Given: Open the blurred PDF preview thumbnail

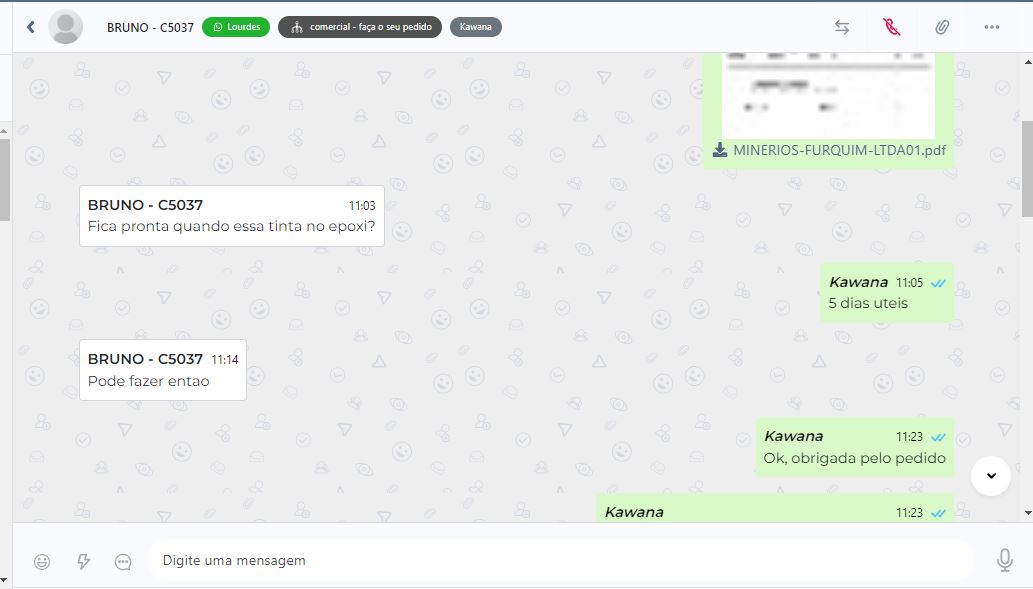Looking at the screenshot, I should point(828,96).
